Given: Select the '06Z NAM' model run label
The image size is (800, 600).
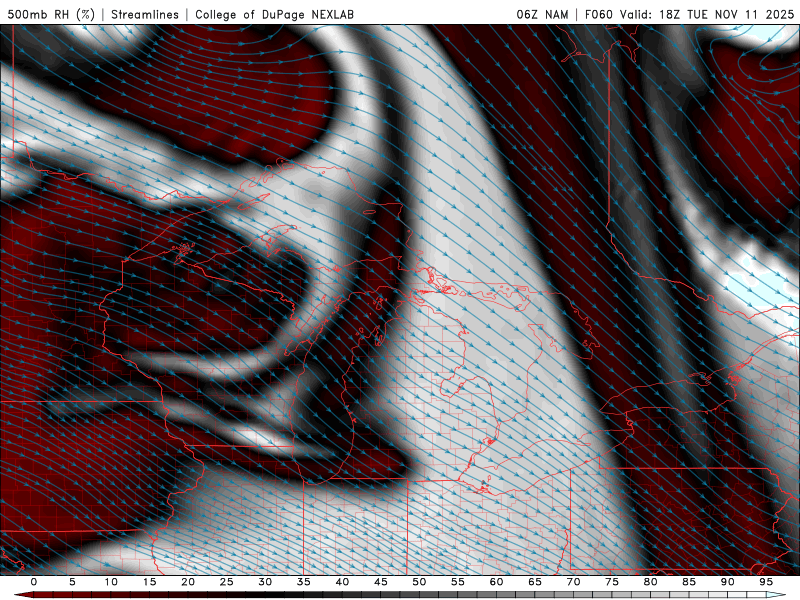Looking at the screenshot, I should point(542,14).
